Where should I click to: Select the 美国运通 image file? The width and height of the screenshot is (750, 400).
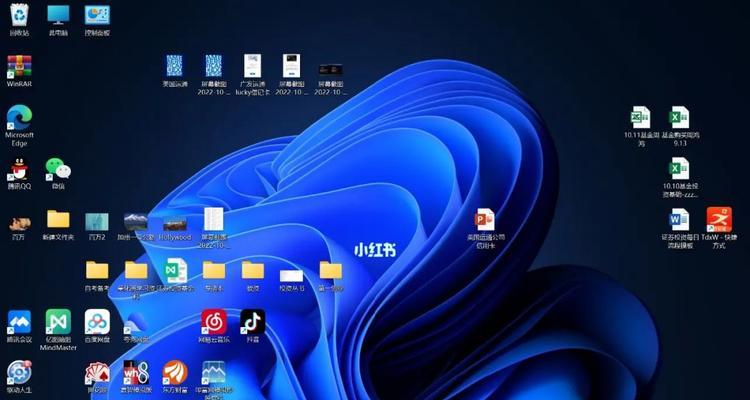pos(175,66)
